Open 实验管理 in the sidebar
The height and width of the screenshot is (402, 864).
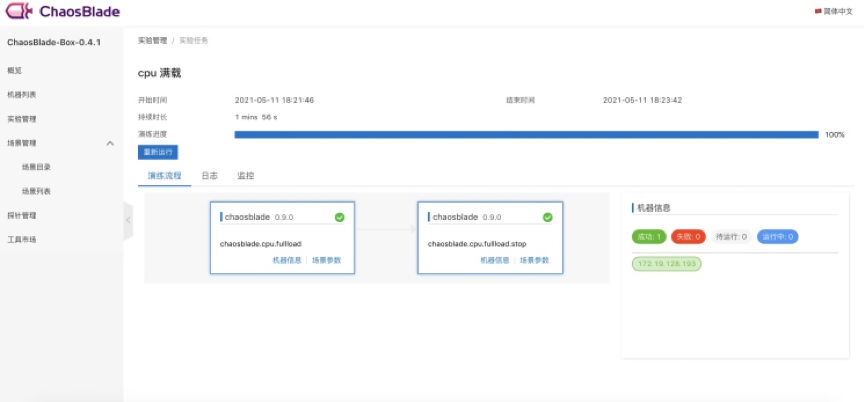tap(21, 119)
